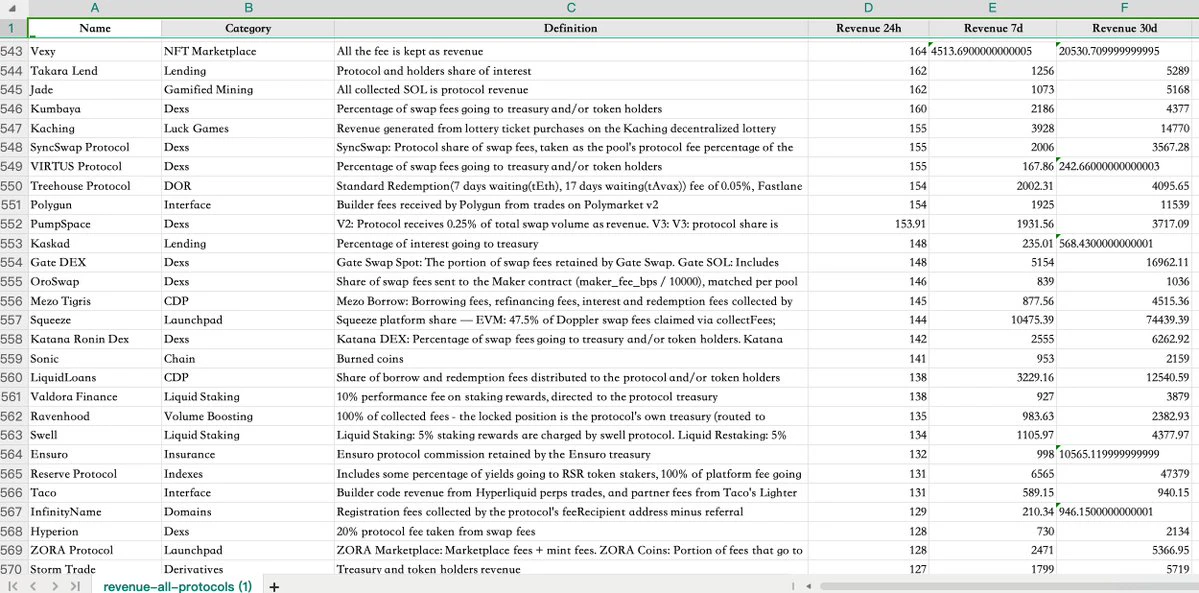Select the Polygun name cell
This screenshot has width=1199, height=593.
(x=95, y=205)
